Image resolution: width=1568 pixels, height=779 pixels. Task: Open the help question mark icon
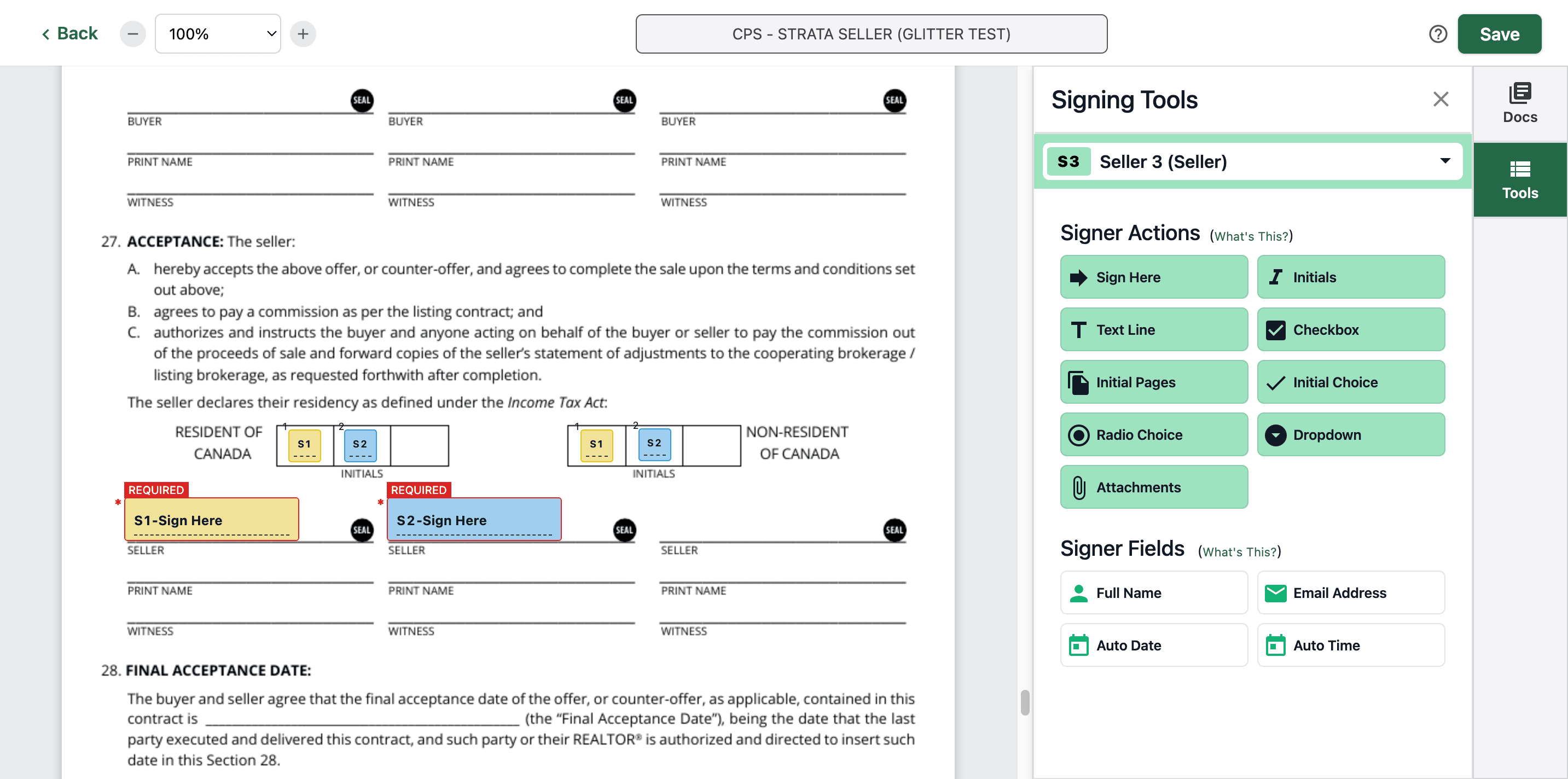1437,34
